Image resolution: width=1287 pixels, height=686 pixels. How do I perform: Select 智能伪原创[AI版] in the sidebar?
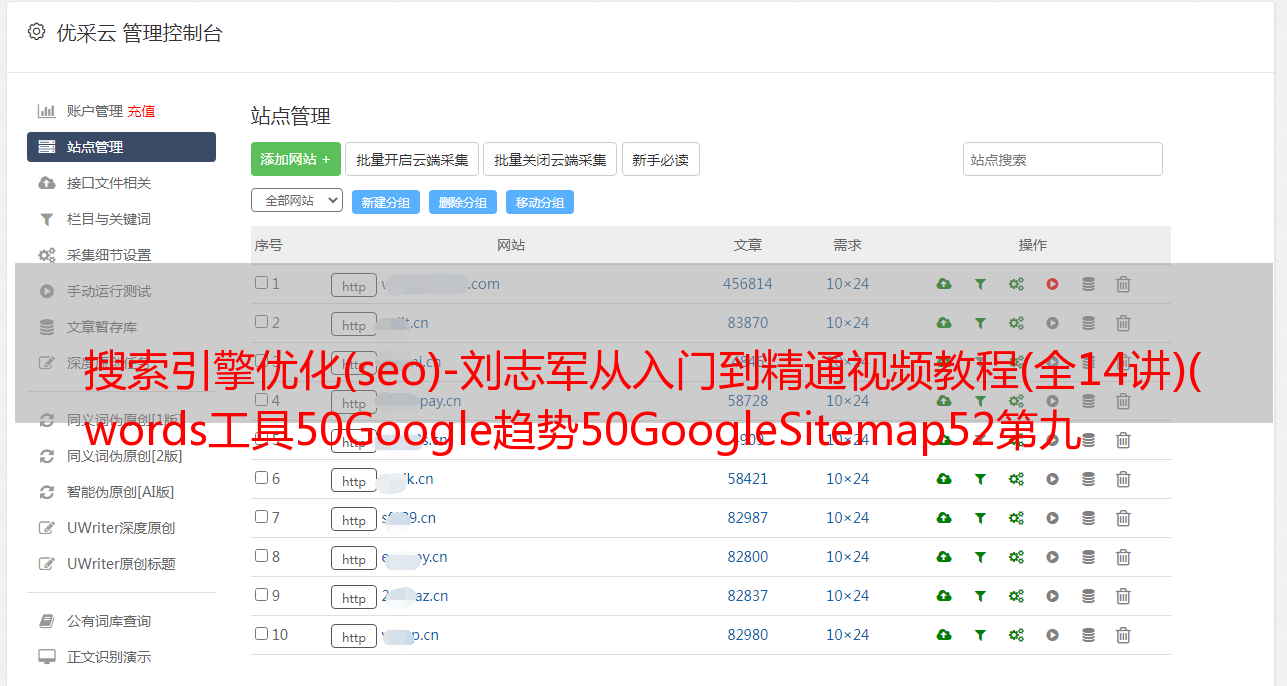pos(121,492)
